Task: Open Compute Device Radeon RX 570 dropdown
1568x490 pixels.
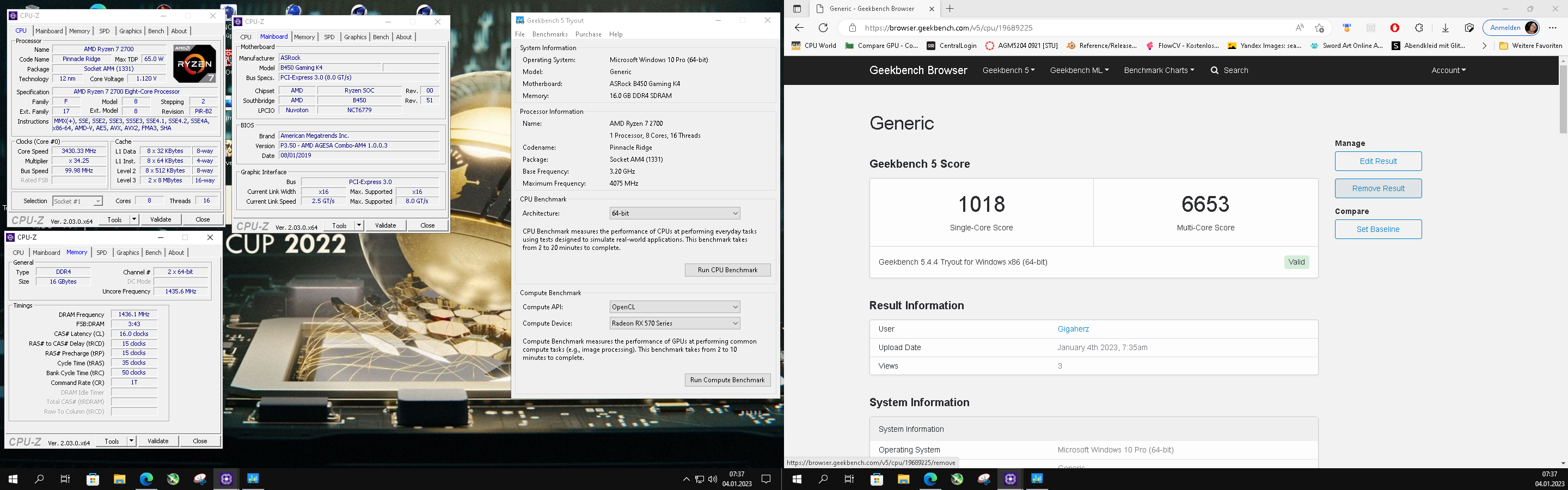Action: click(x=675, y=323)
